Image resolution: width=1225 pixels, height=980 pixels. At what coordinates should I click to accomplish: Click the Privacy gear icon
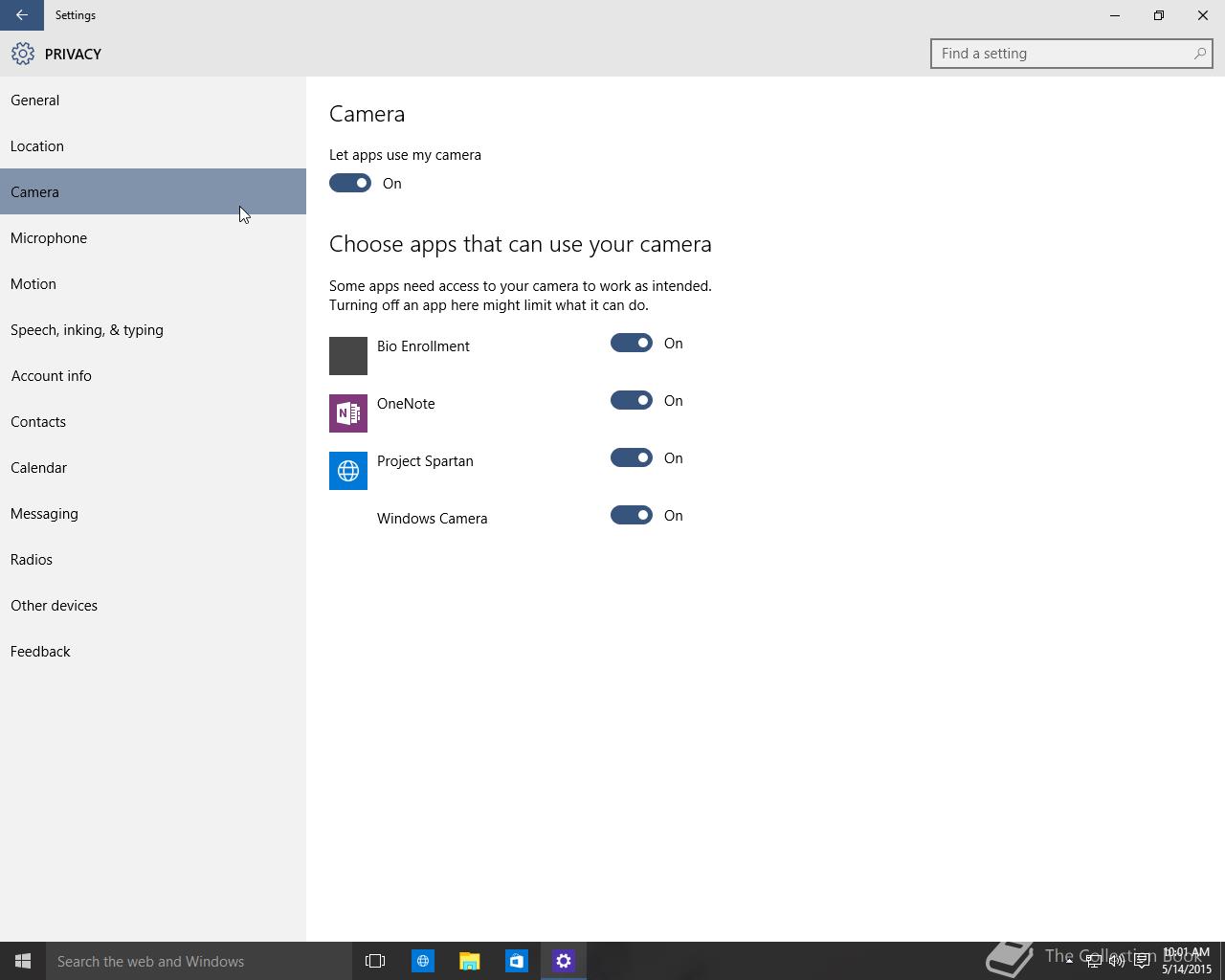(x=23, y=54)
